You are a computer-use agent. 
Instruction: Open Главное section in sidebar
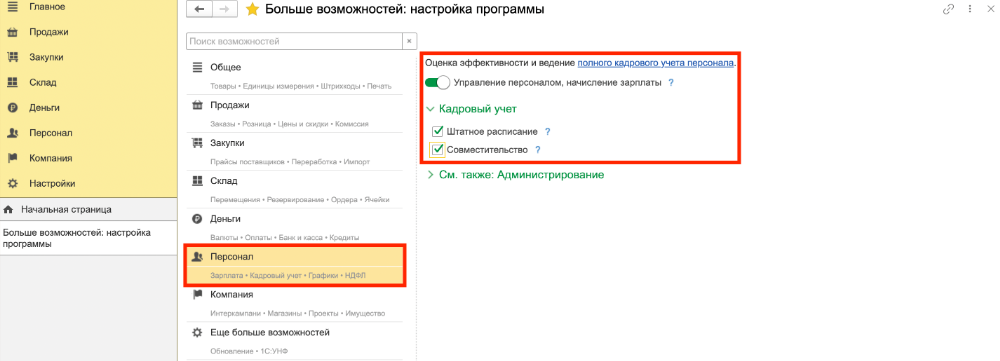click(x=47, y=6)
